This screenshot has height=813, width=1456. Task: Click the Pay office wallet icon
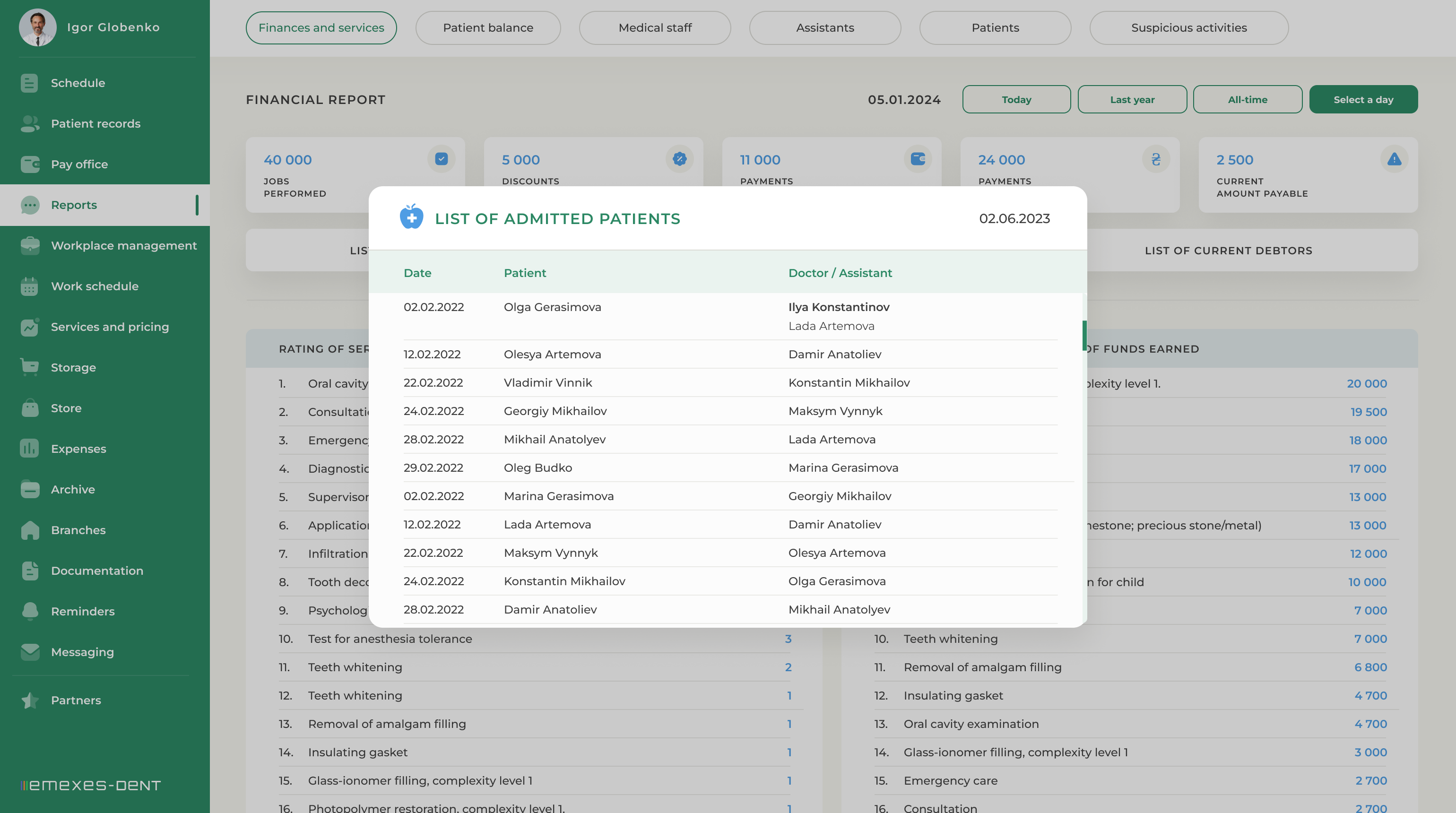pyautogui.click(x=30, y=164)
